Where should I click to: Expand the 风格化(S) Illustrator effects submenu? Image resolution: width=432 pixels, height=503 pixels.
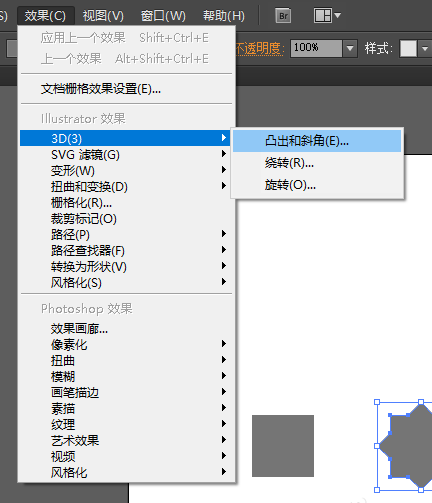tap(125, 282)
